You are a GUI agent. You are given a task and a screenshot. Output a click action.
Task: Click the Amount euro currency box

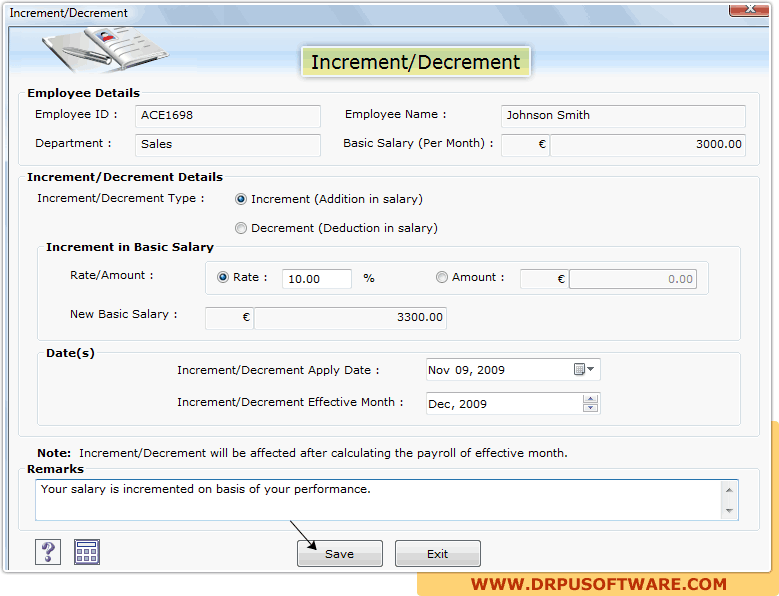544,279
